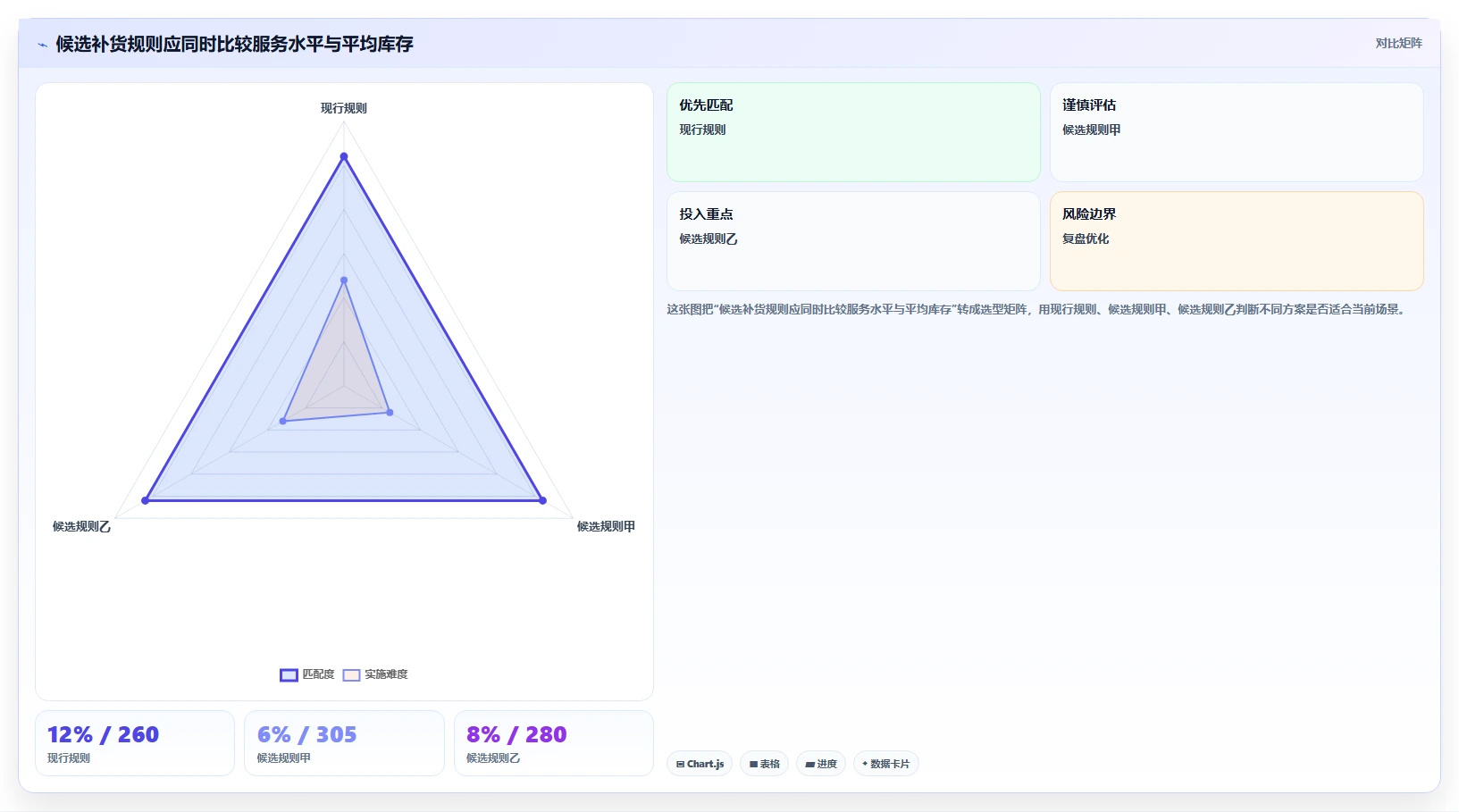
Task: Click the 实施难度 point on 候选规则甲 axis
Action: pos(390,412)
